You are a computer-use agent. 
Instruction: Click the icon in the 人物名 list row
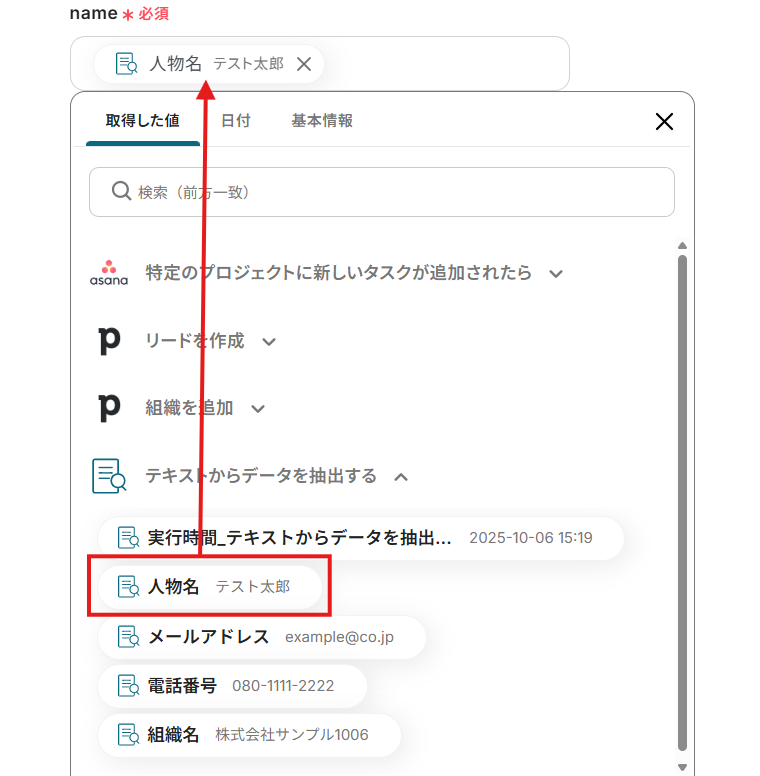pyautogui.click(x=128, y=587)
